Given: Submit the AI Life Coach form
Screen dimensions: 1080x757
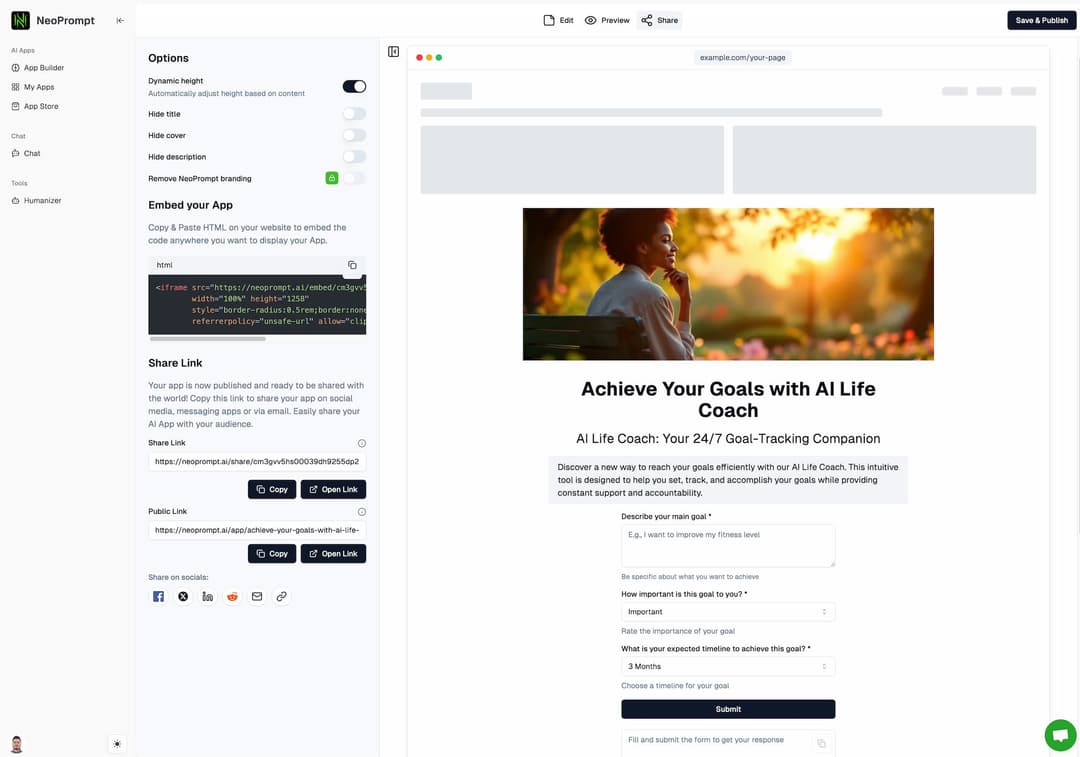Looking at the screenshot, I should (728, 709).
